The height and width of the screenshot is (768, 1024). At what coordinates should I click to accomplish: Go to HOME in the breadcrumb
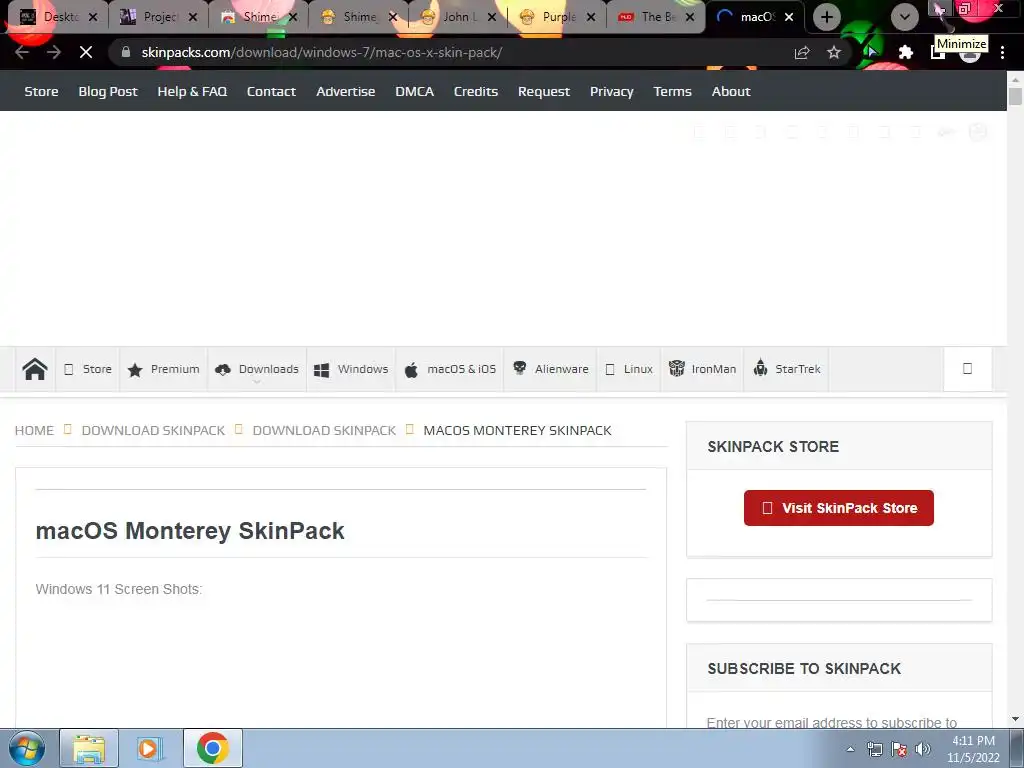34,430
